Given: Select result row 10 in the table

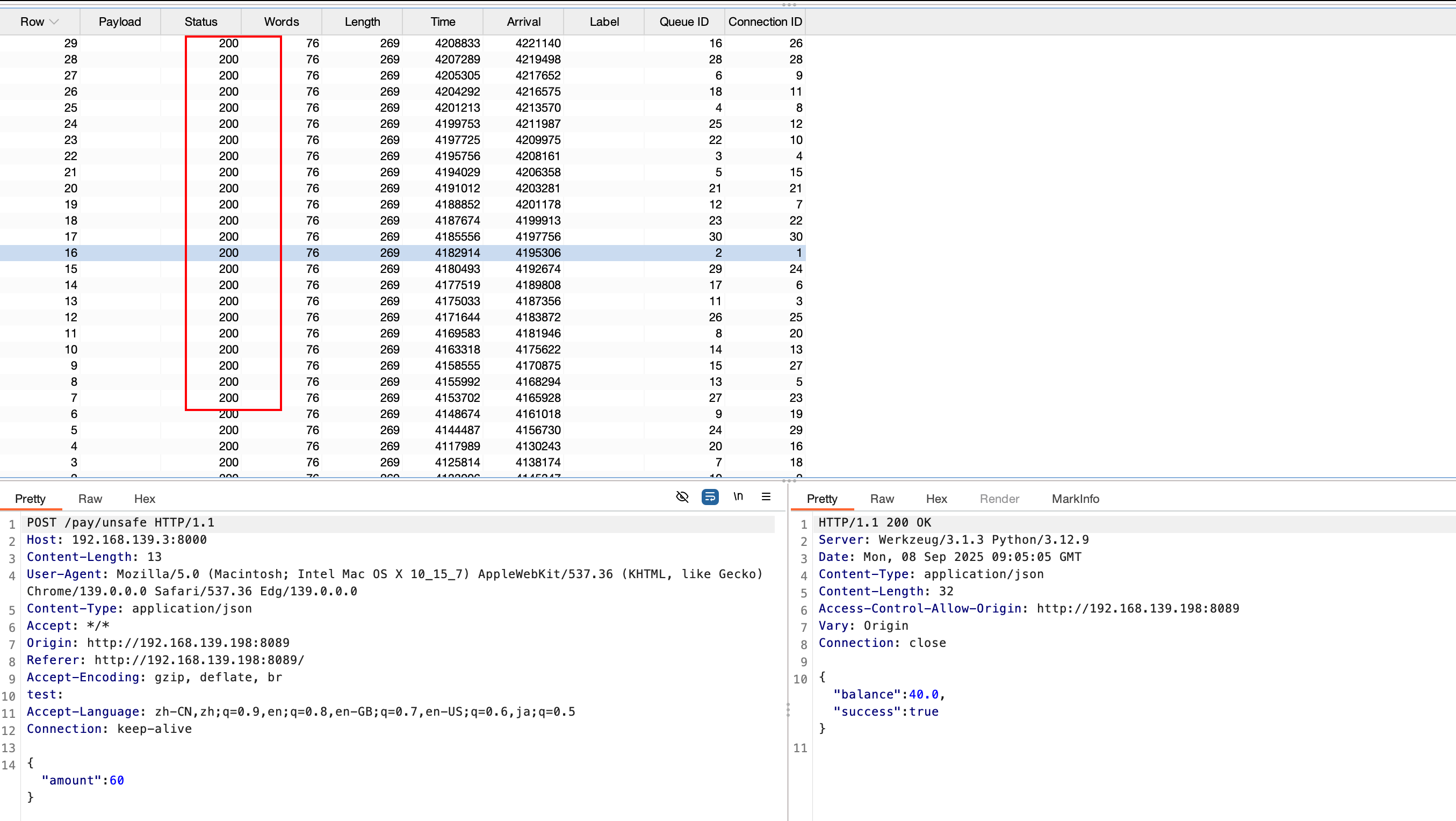Looking at the screenshot, I should [x=402, y=349].
